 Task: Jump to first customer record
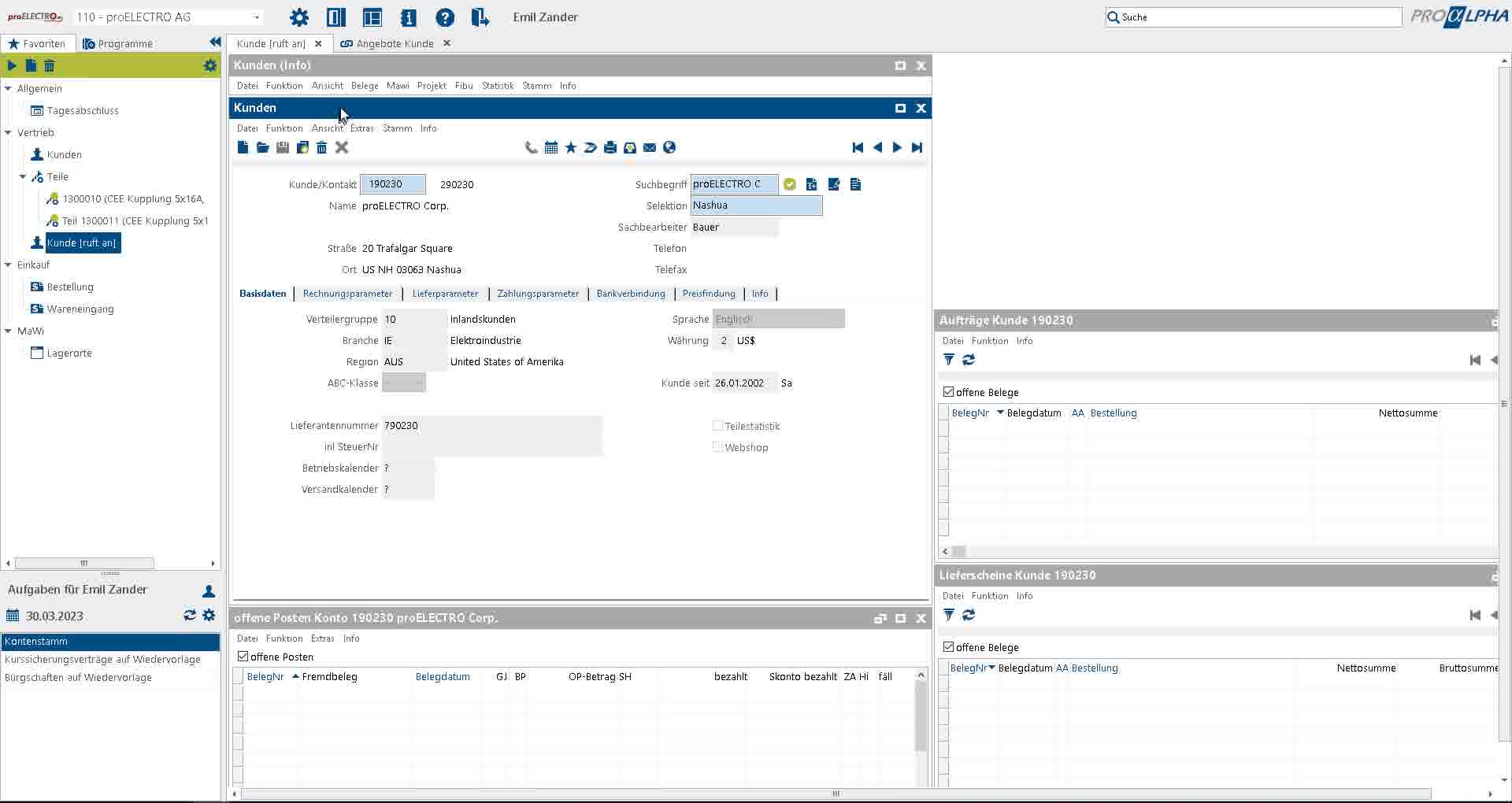click(858, 147)
